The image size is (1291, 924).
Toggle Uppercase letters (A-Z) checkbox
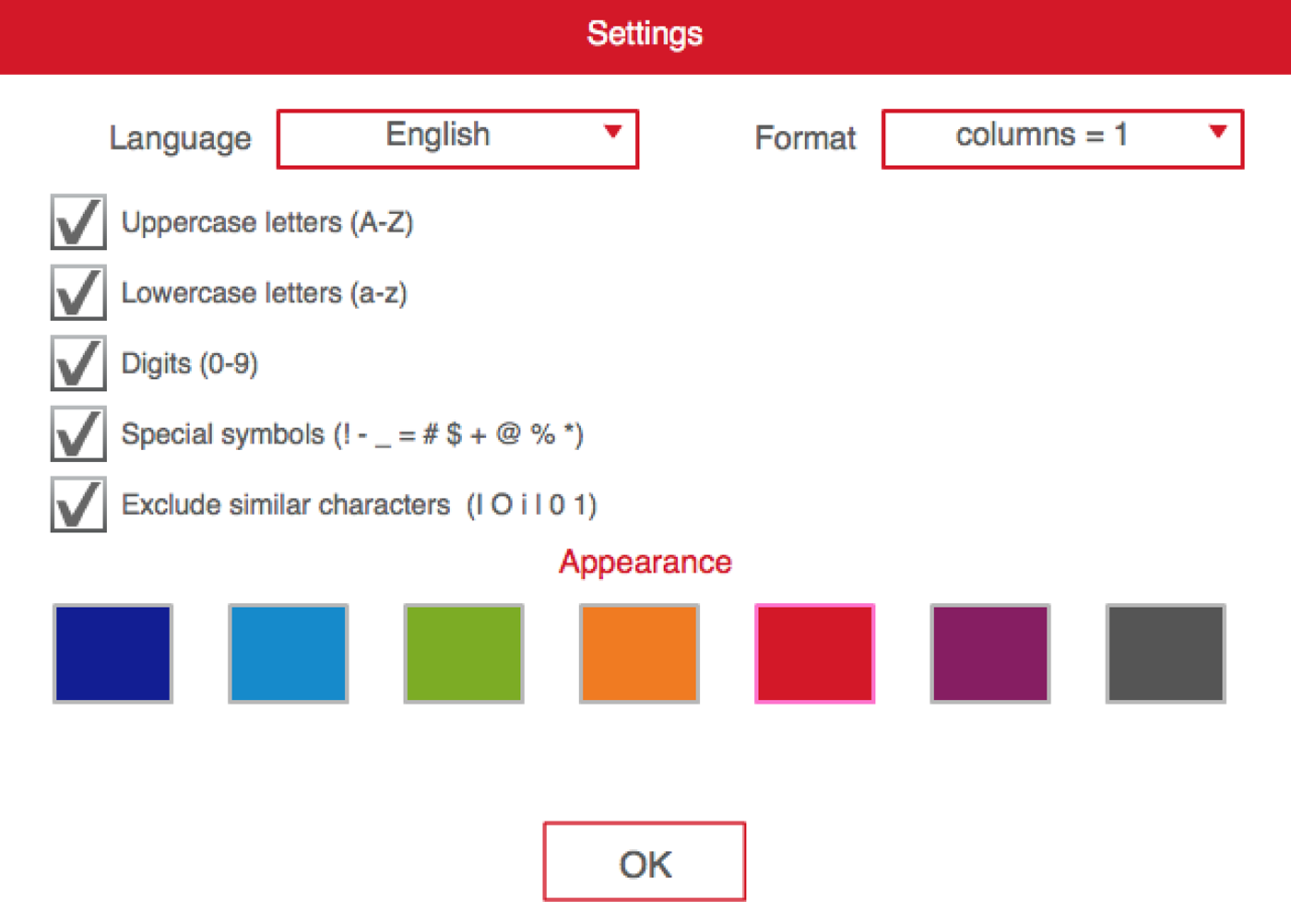point(78,222)
